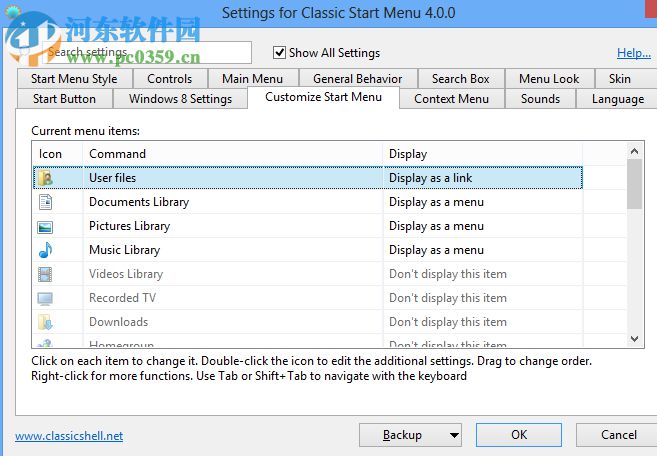657x456 pixels.
Task: Open the Controls tab
Action: [170, 79]
